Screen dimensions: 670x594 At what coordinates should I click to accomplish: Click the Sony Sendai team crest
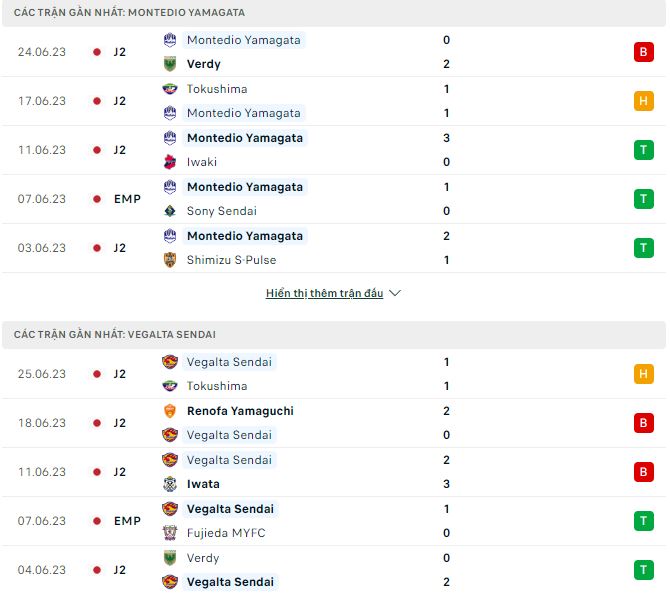point(170,211)
